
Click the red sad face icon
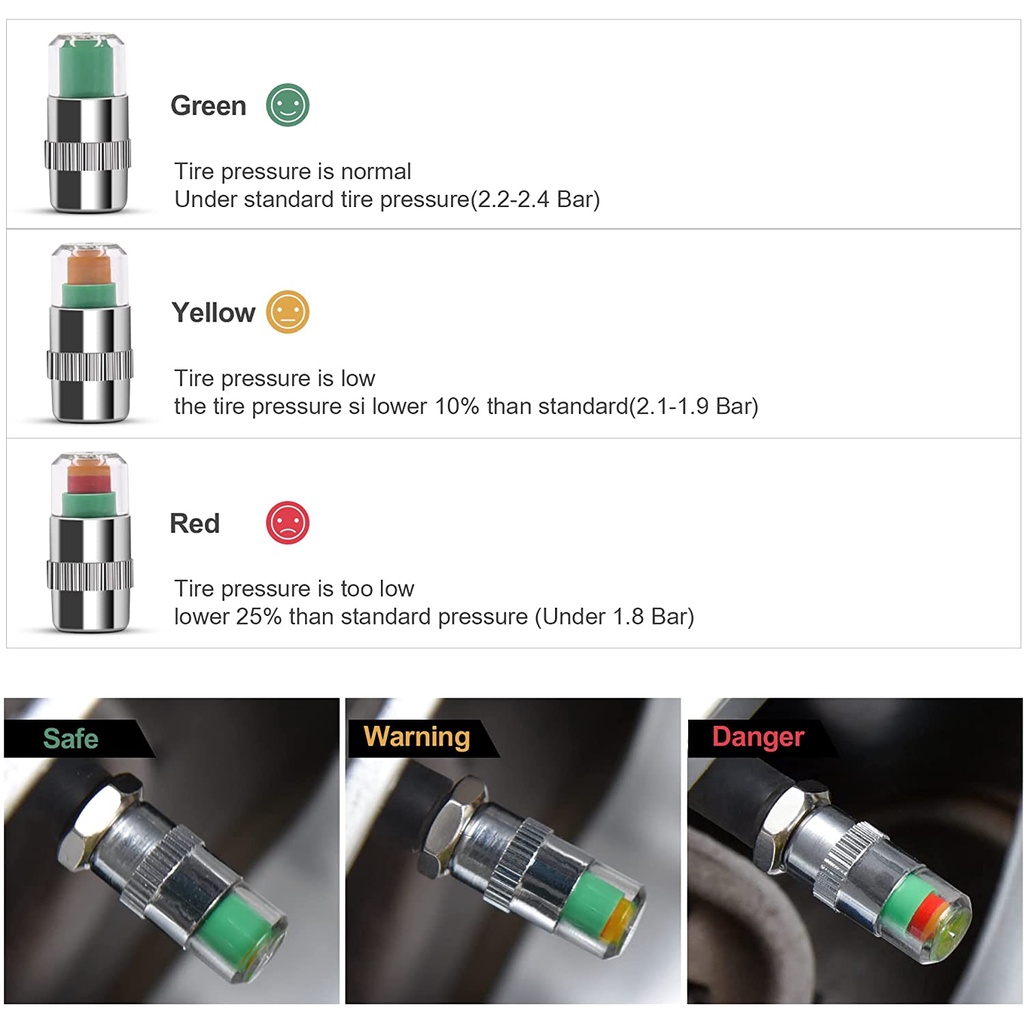point(287,522)
